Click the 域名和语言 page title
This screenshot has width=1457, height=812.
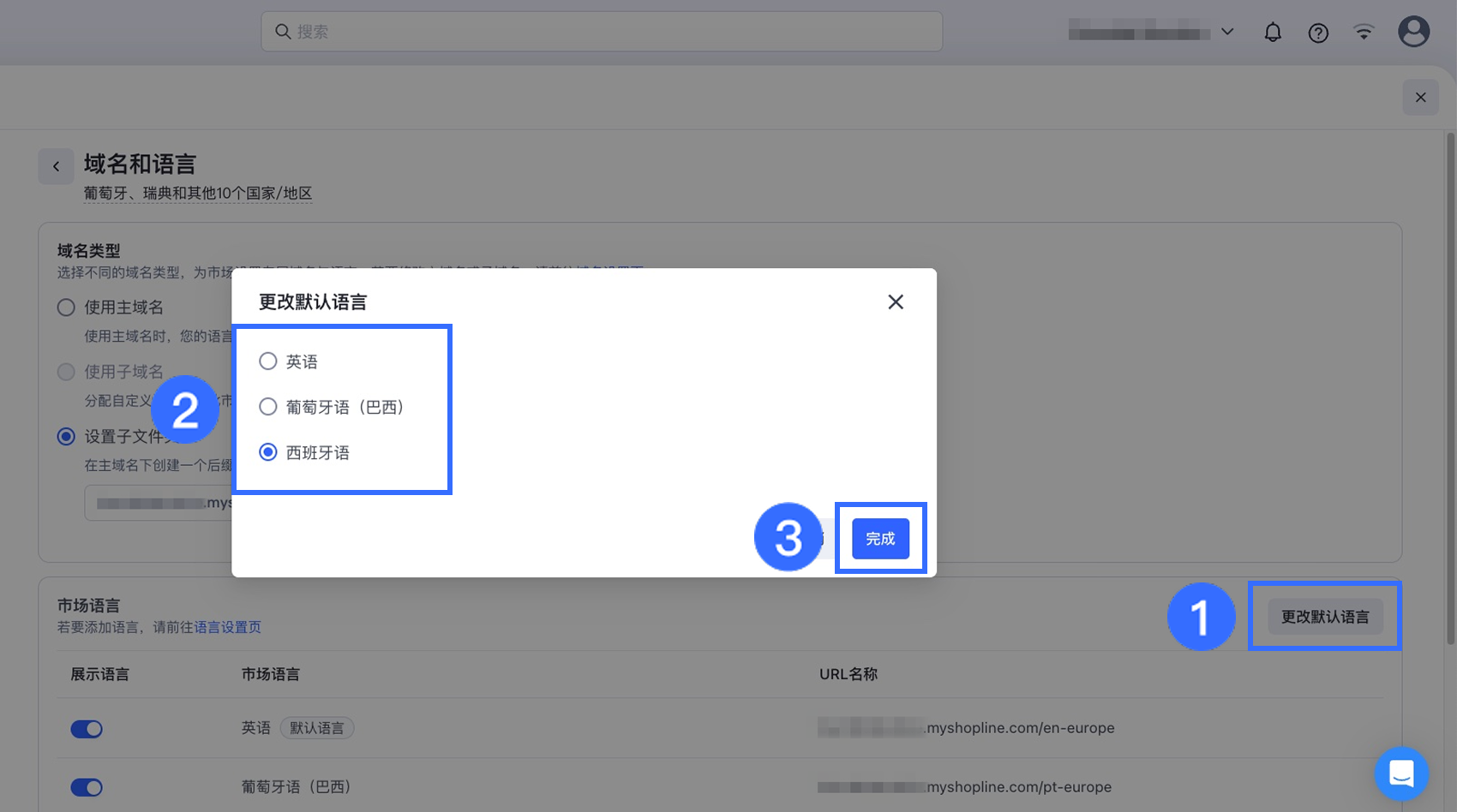140,164
